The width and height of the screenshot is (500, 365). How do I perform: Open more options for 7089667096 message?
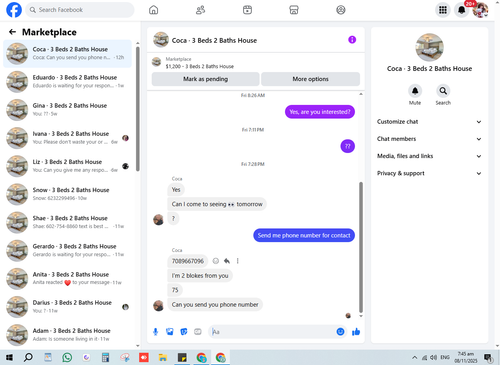[x=237, y=261]
